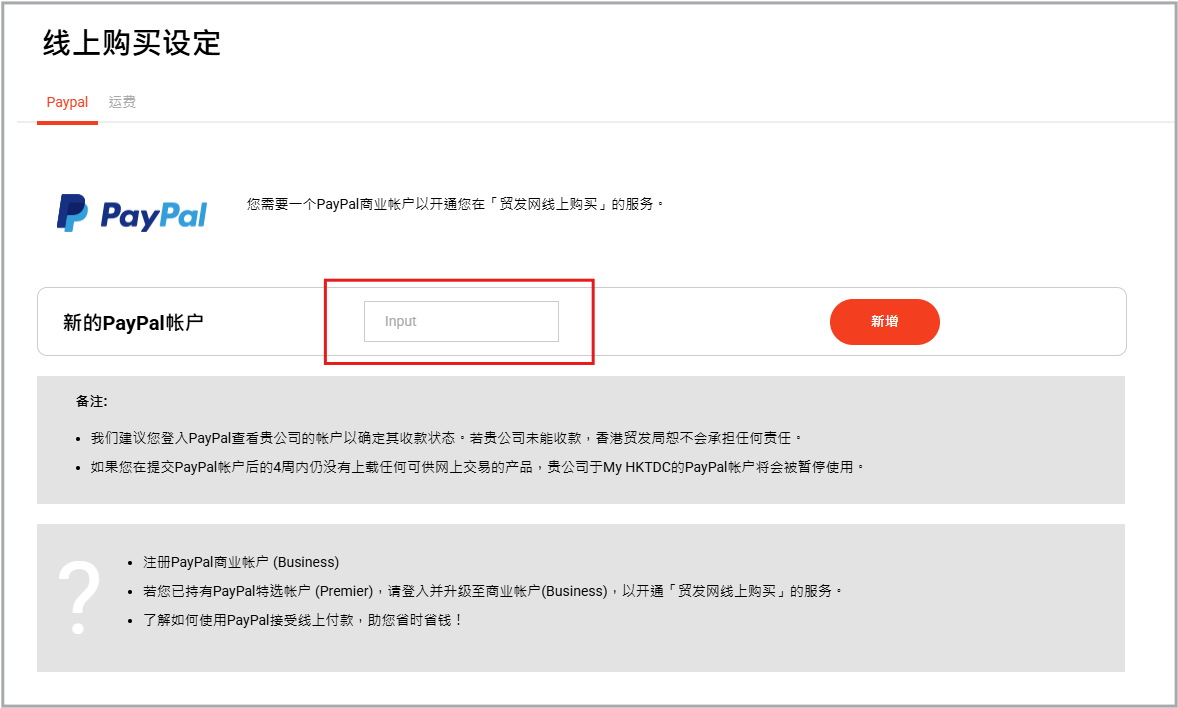Image resolution: width=1178 pixels, height=708 pixels.
Task: Click the 备注: heading text
Action: pos(92,402)
